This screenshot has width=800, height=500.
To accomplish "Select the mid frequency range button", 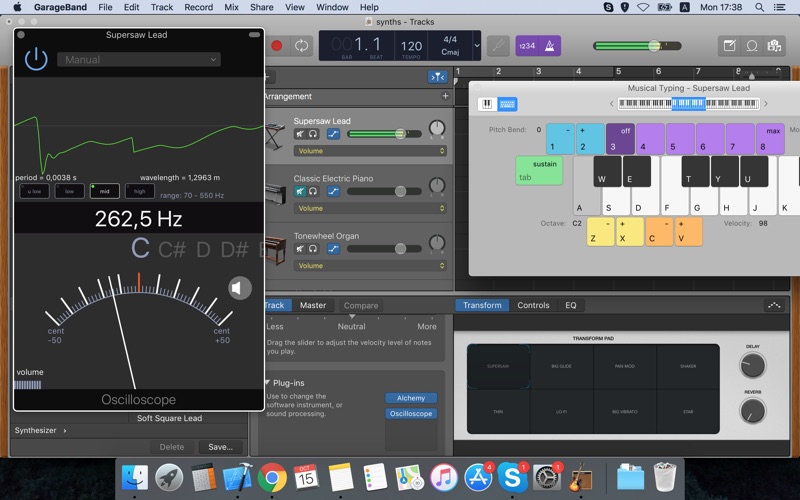I will pos(105,191).
